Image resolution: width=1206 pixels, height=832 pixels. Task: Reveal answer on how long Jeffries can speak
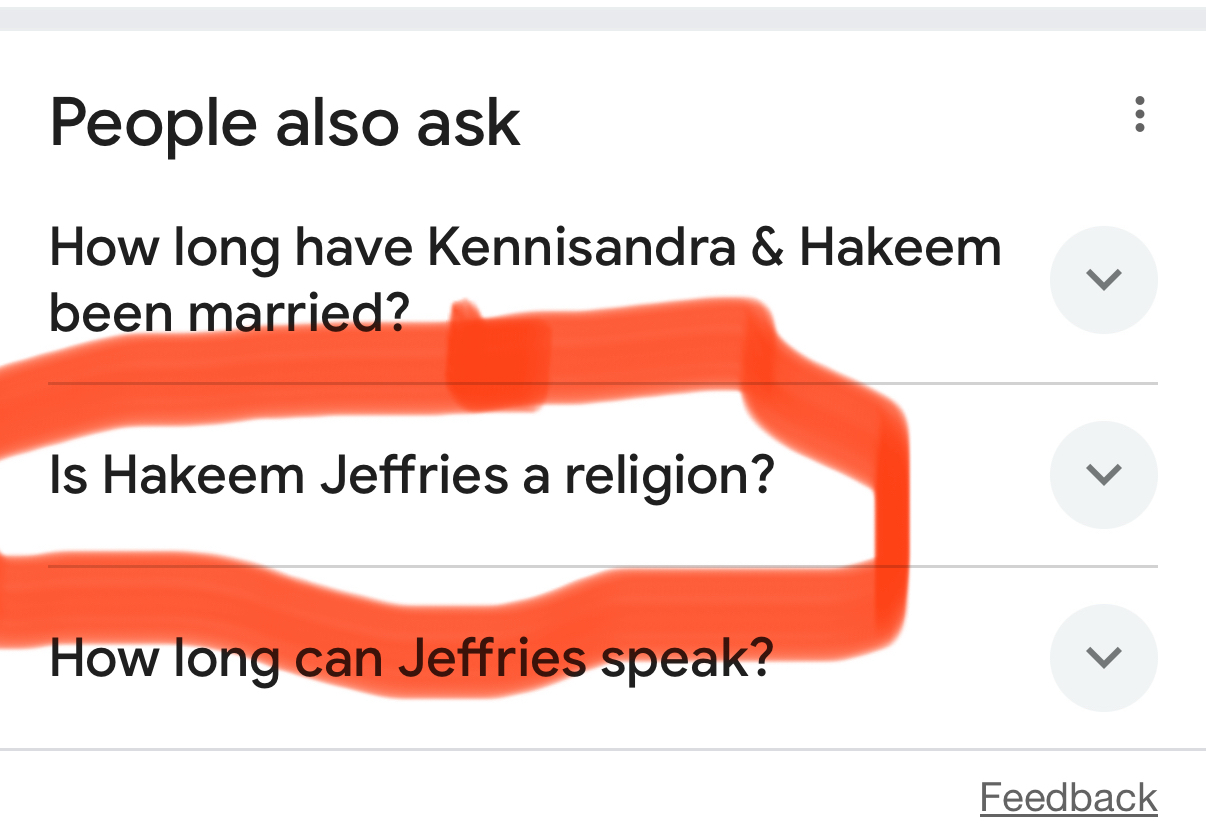click(1103, 657)
